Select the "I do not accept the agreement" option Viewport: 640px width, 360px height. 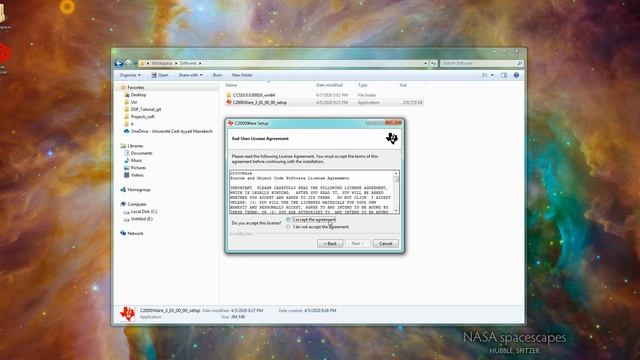point(288,227)
